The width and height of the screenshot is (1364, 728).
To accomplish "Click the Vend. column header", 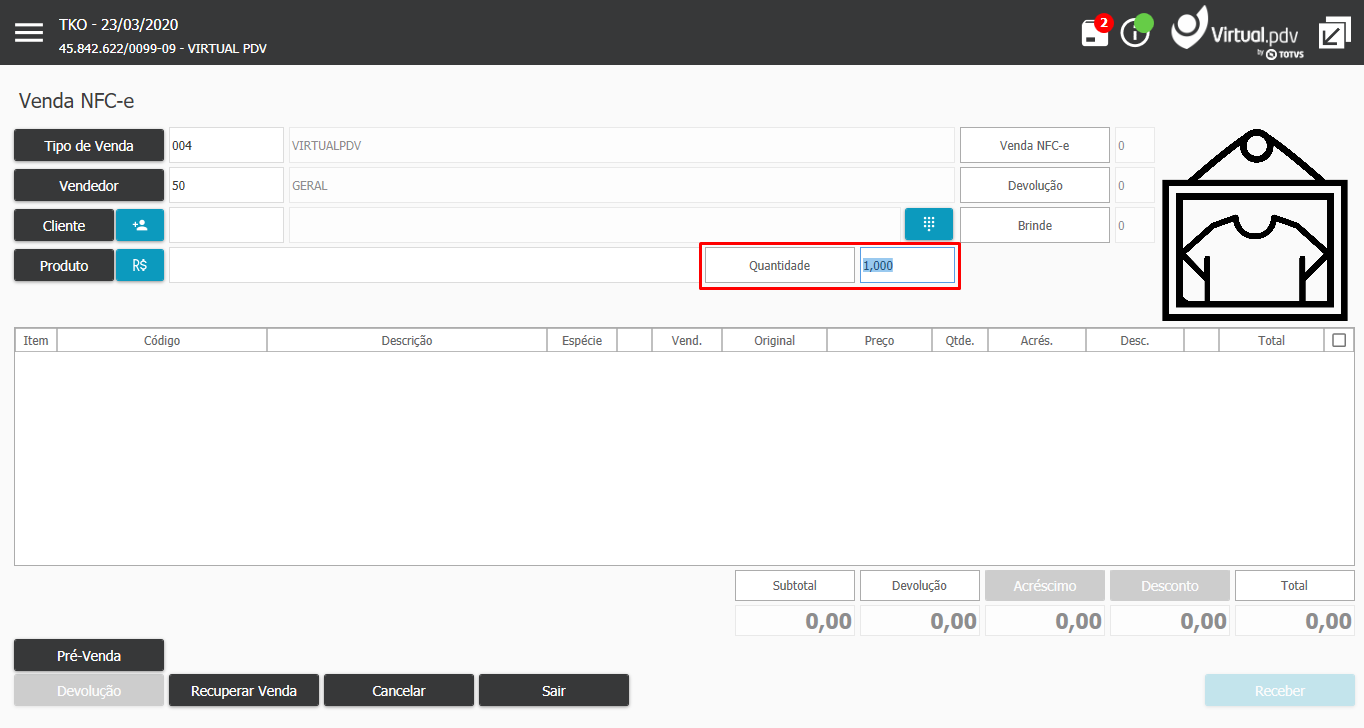I will coord(687,340).
